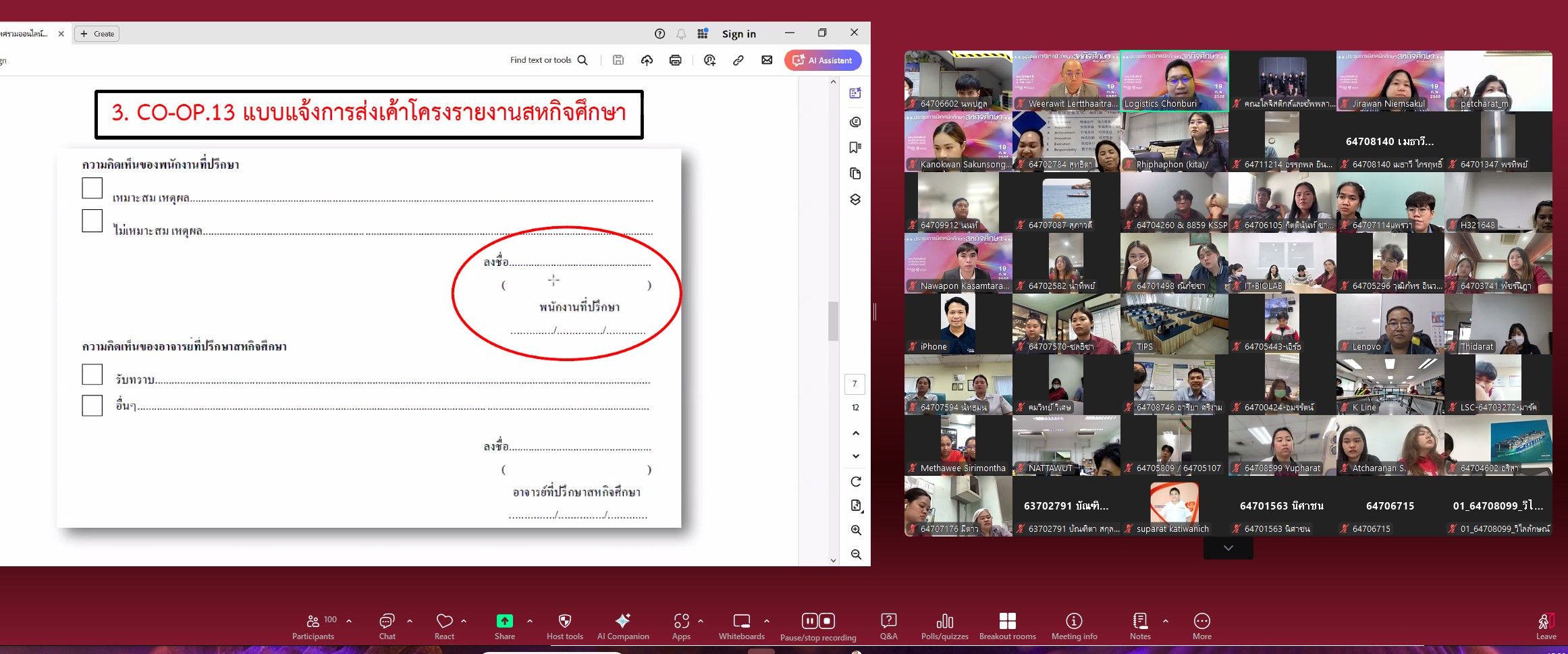1568x654 pixels.
Task: Click Pause/stop recording control
Action: coord(818,626)
